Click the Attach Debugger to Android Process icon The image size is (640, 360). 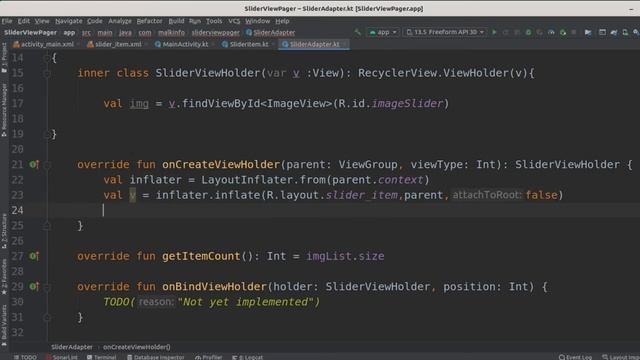pyautogui.click(x=563, y=32)
